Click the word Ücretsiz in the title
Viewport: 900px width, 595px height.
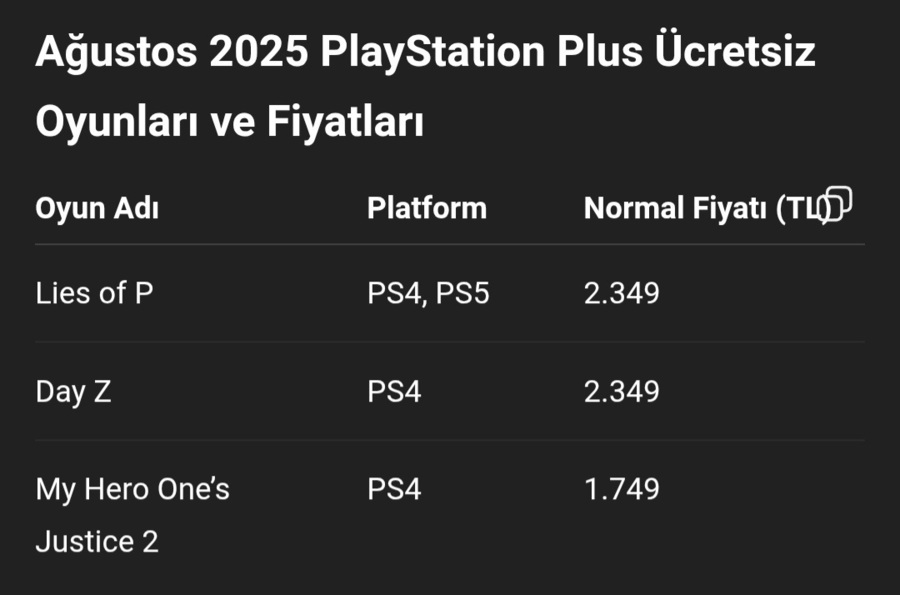point(735,52)
